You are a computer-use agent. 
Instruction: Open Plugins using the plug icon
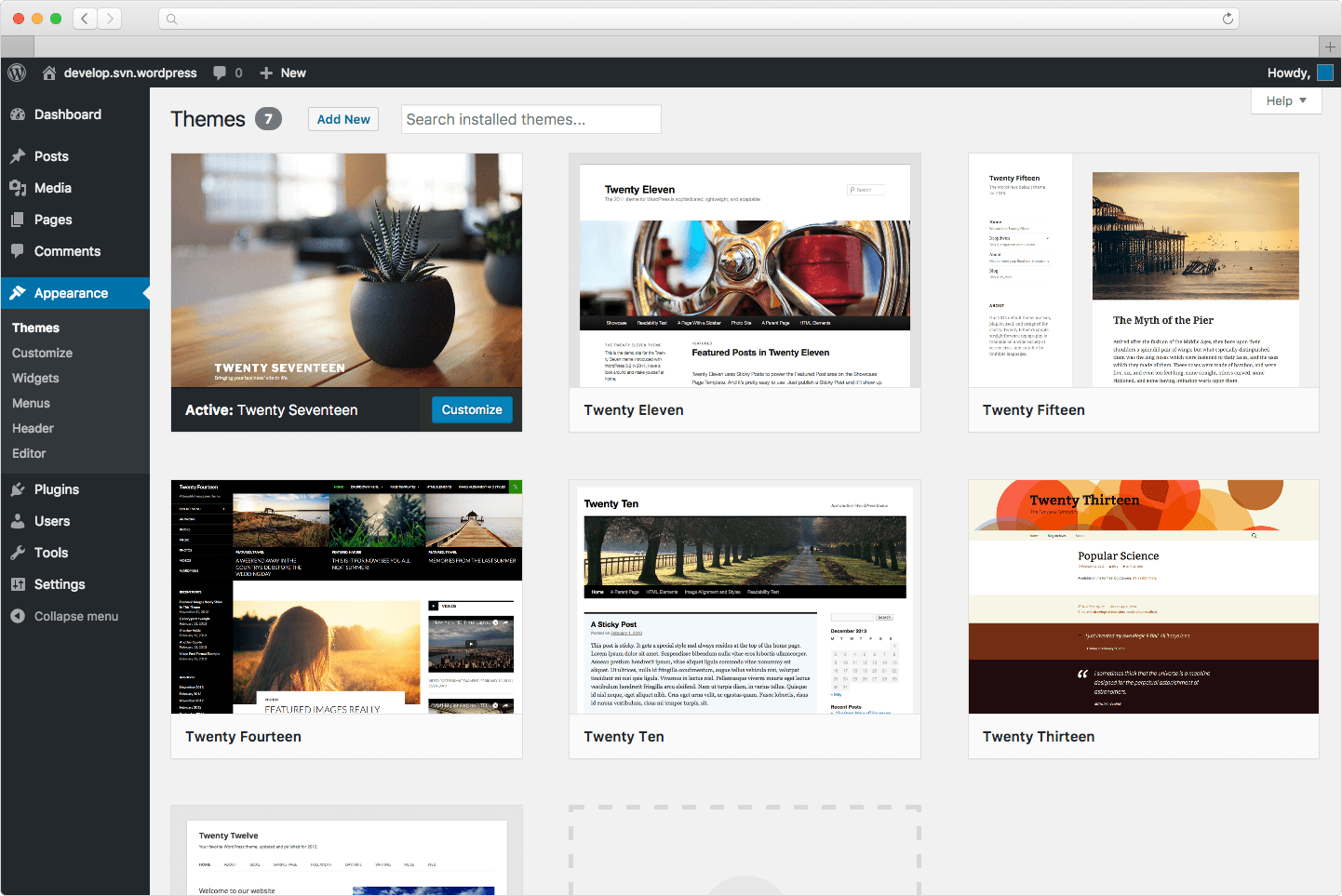coord(20,488)
